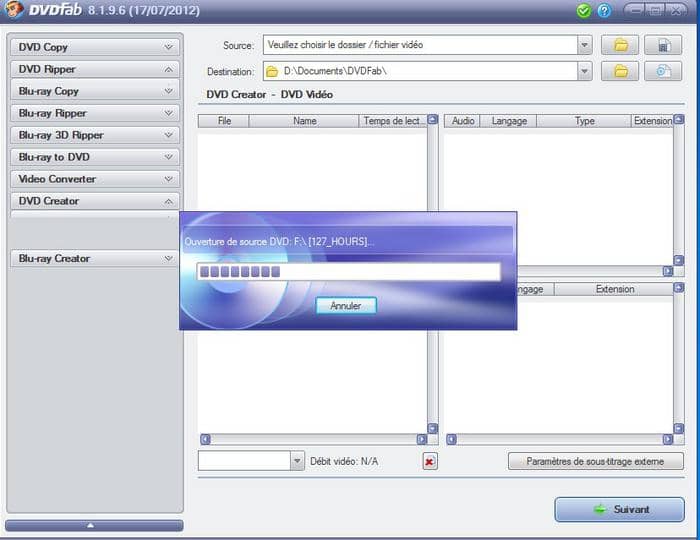The image size is (700, 540).
Task: Click the green checkmark status icon
Action: (583, 10)
